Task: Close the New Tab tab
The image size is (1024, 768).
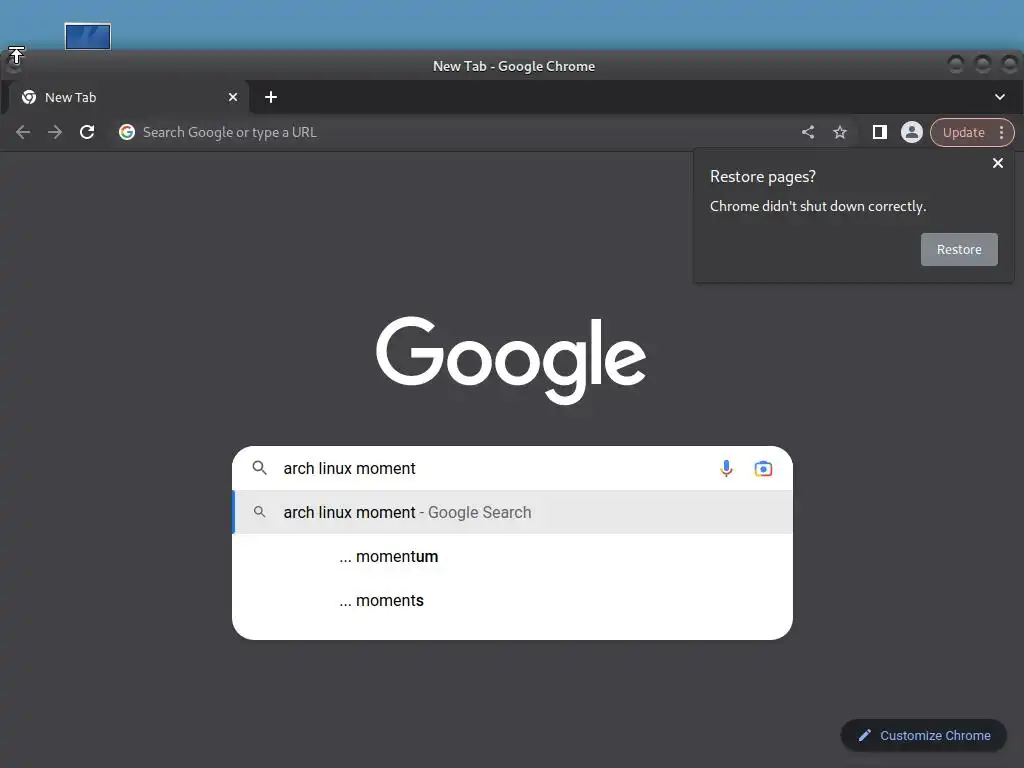Action: tap(233, 97)
